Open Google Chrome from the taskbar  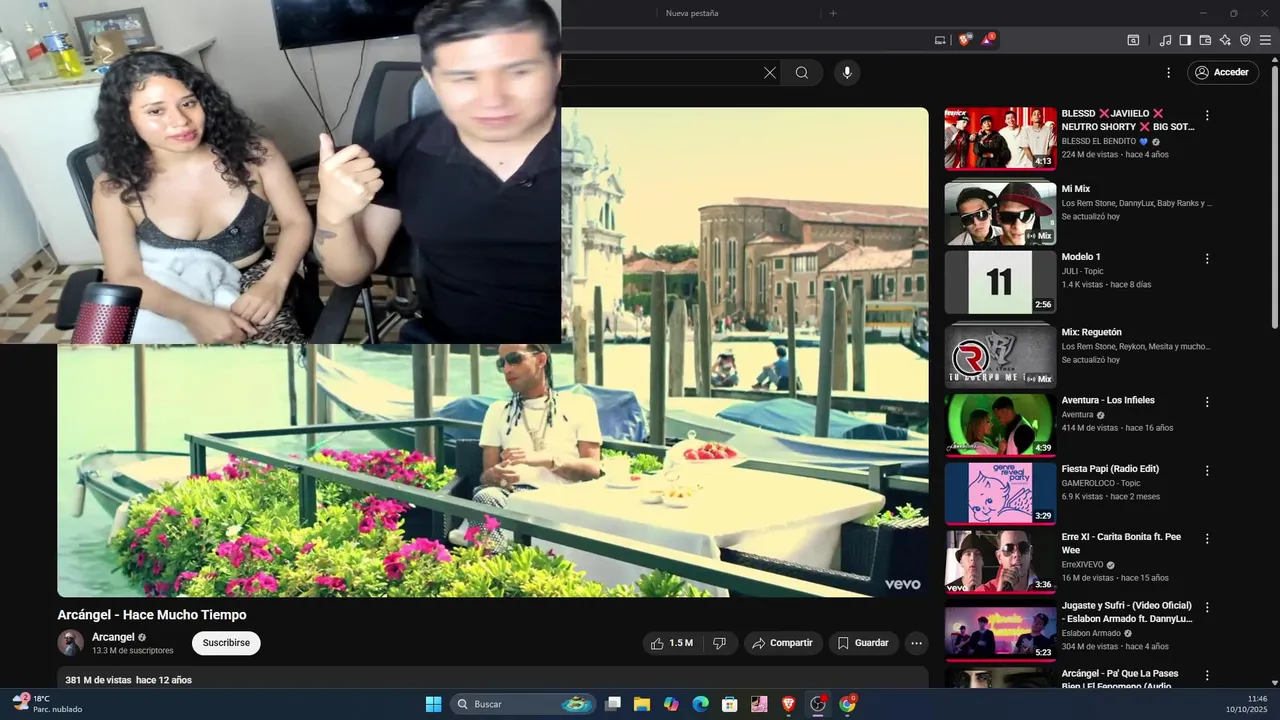coord(847,704)
